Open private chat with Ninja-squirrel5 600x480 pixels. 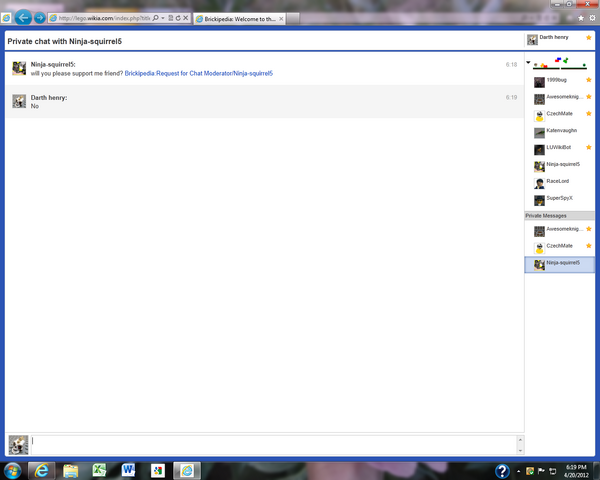point(559,264)
